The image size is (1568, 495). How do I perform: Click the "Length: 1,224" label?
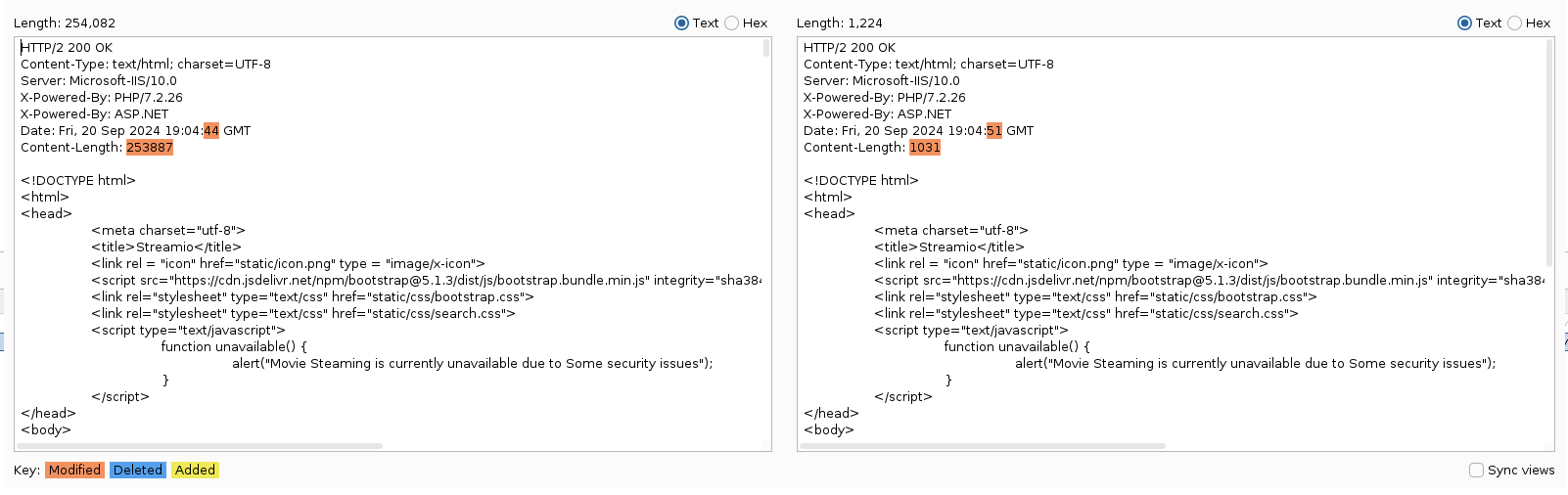tap(840, 23)
